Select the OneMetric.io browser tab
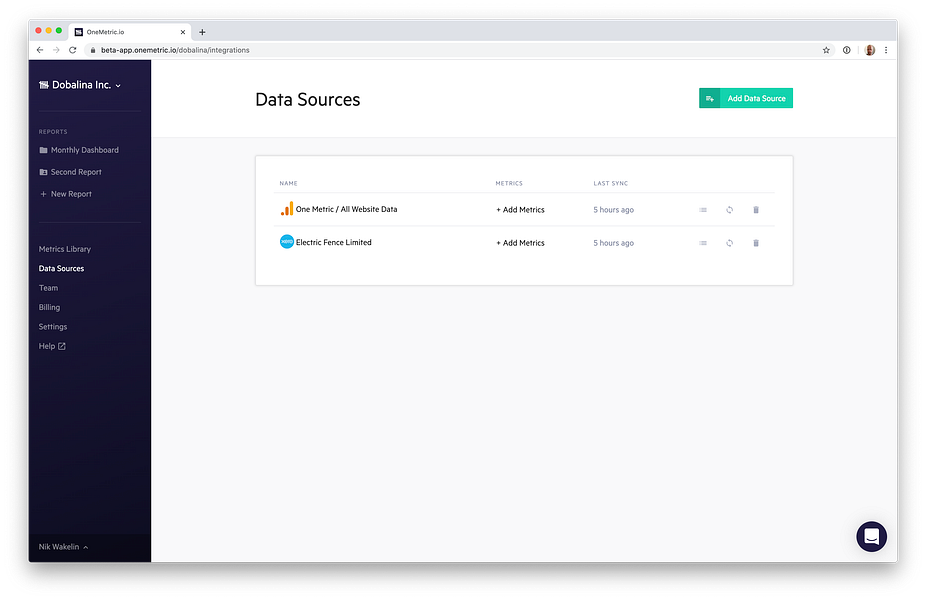Screen dimensions: 926x600 pos(130,32)
